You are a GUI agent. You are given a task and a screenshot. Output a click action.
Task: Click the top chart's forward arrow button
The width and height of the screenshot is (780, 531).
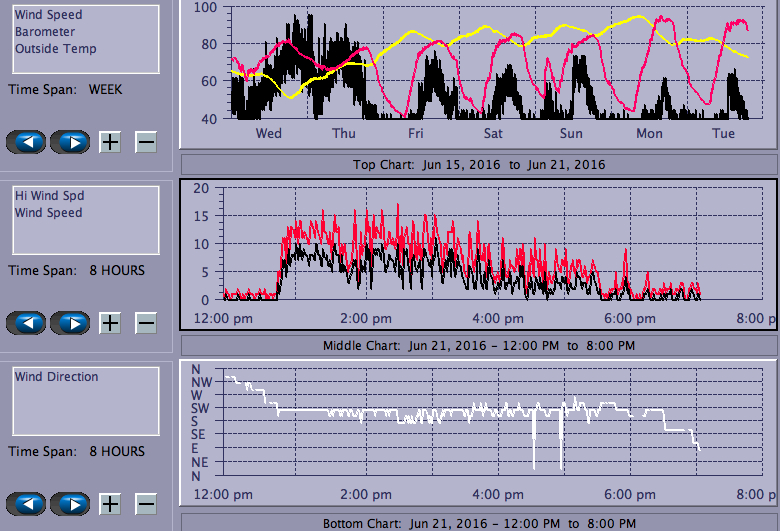[x=70, y=142]
